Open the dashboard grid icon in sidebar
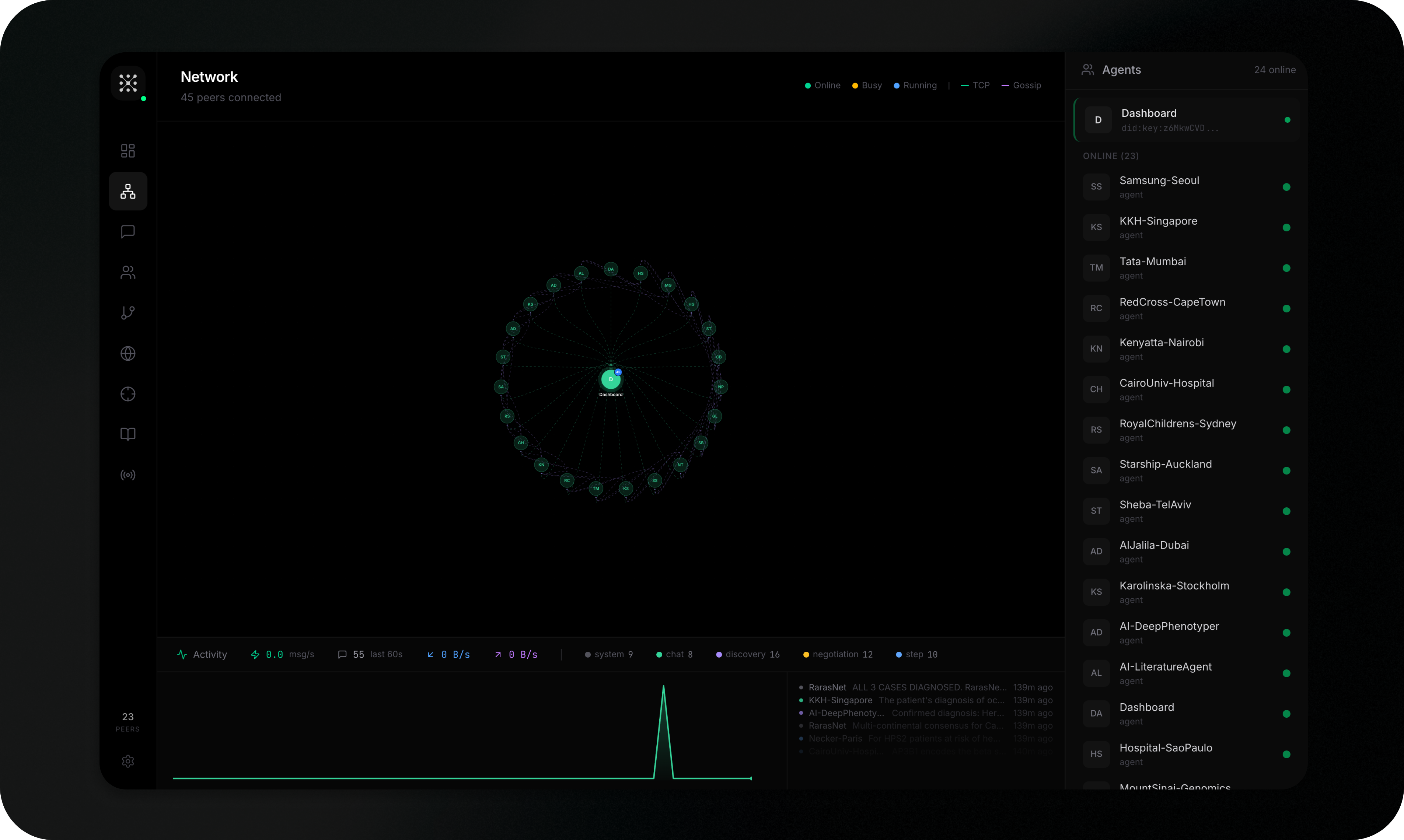The width and height of the screenshot is (1404, 840). pyautogui.click(x=128, y=151)
